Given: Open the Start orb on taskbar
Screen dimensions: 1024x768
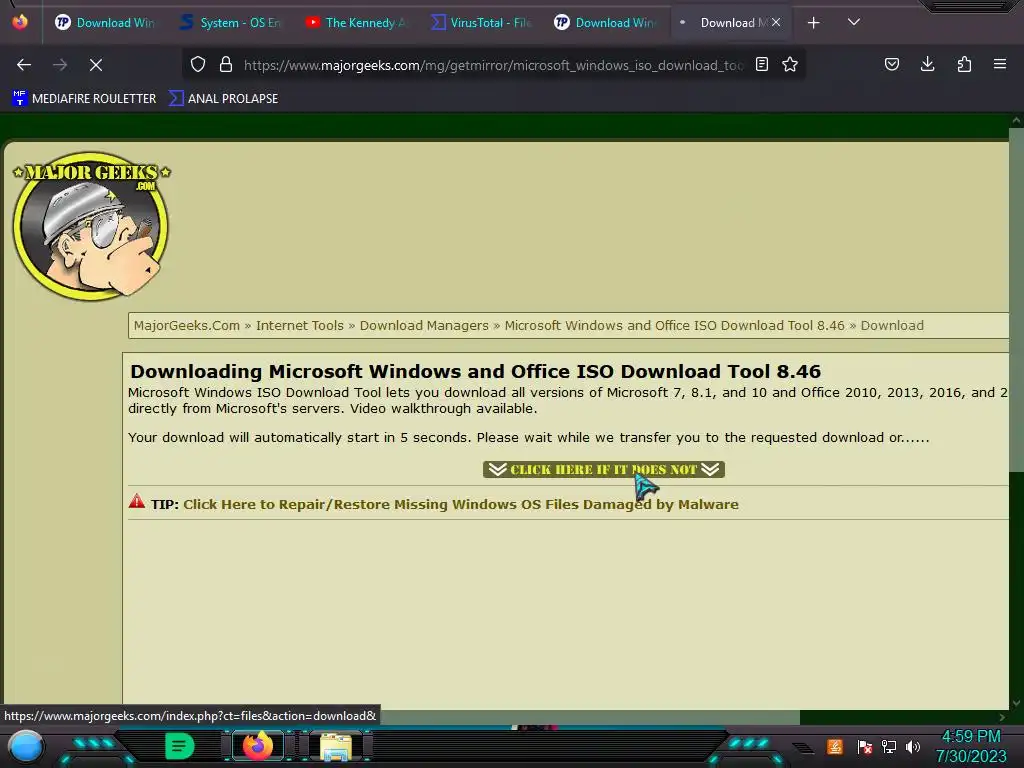Looking at the screenshot, I should [x=26, y=746].
